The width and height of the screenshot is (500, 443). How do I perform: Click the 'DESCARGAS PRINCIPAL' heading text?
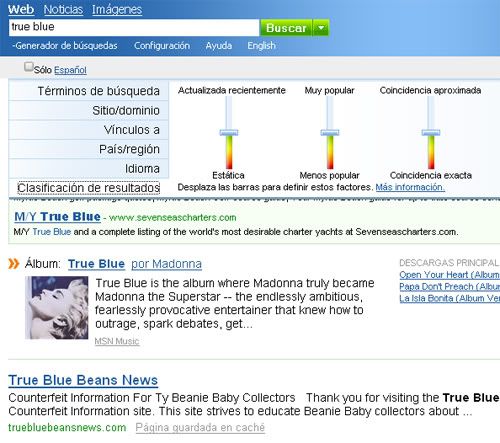449,263
